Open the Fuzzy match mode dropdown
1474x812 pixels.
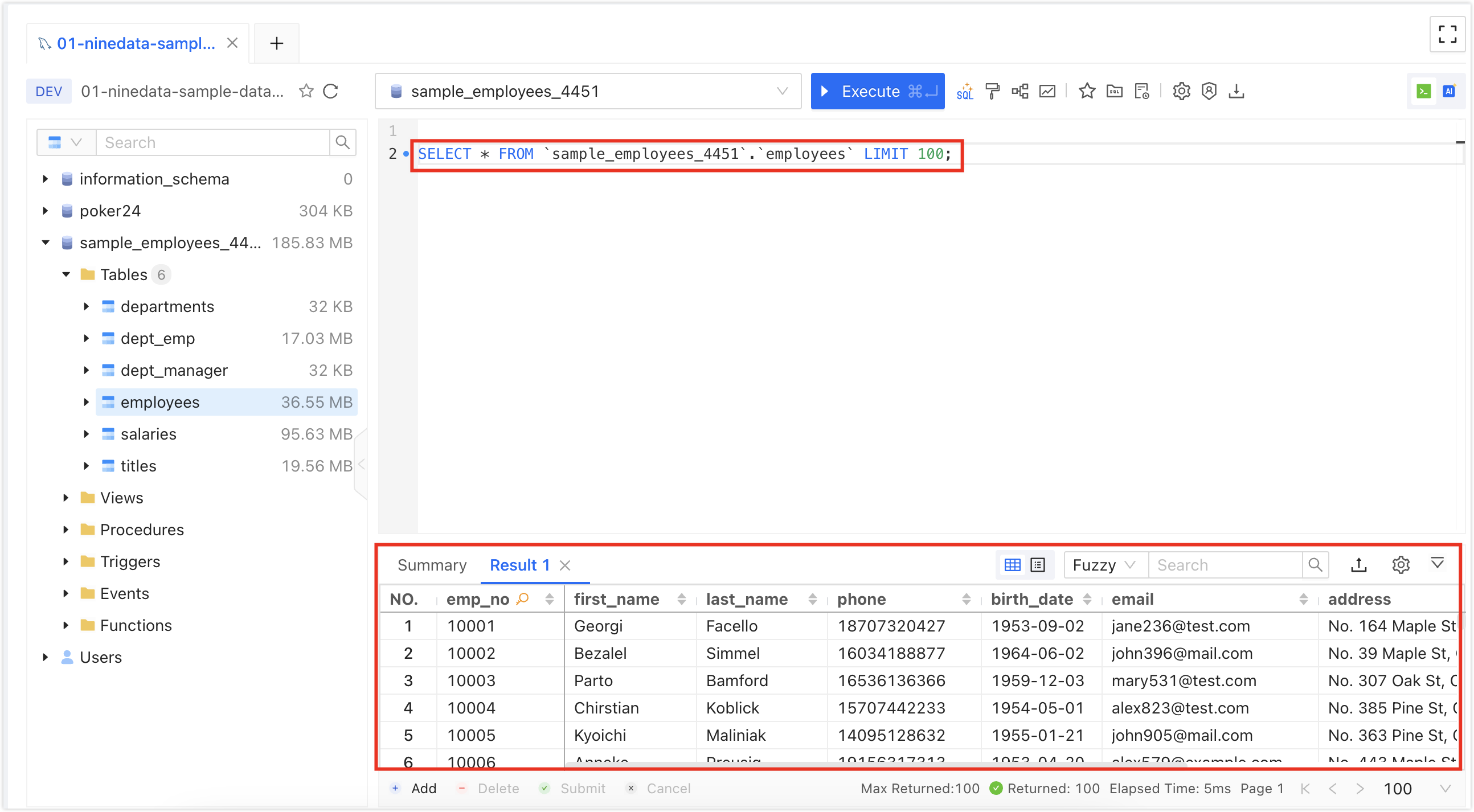tap(1105, 565)
